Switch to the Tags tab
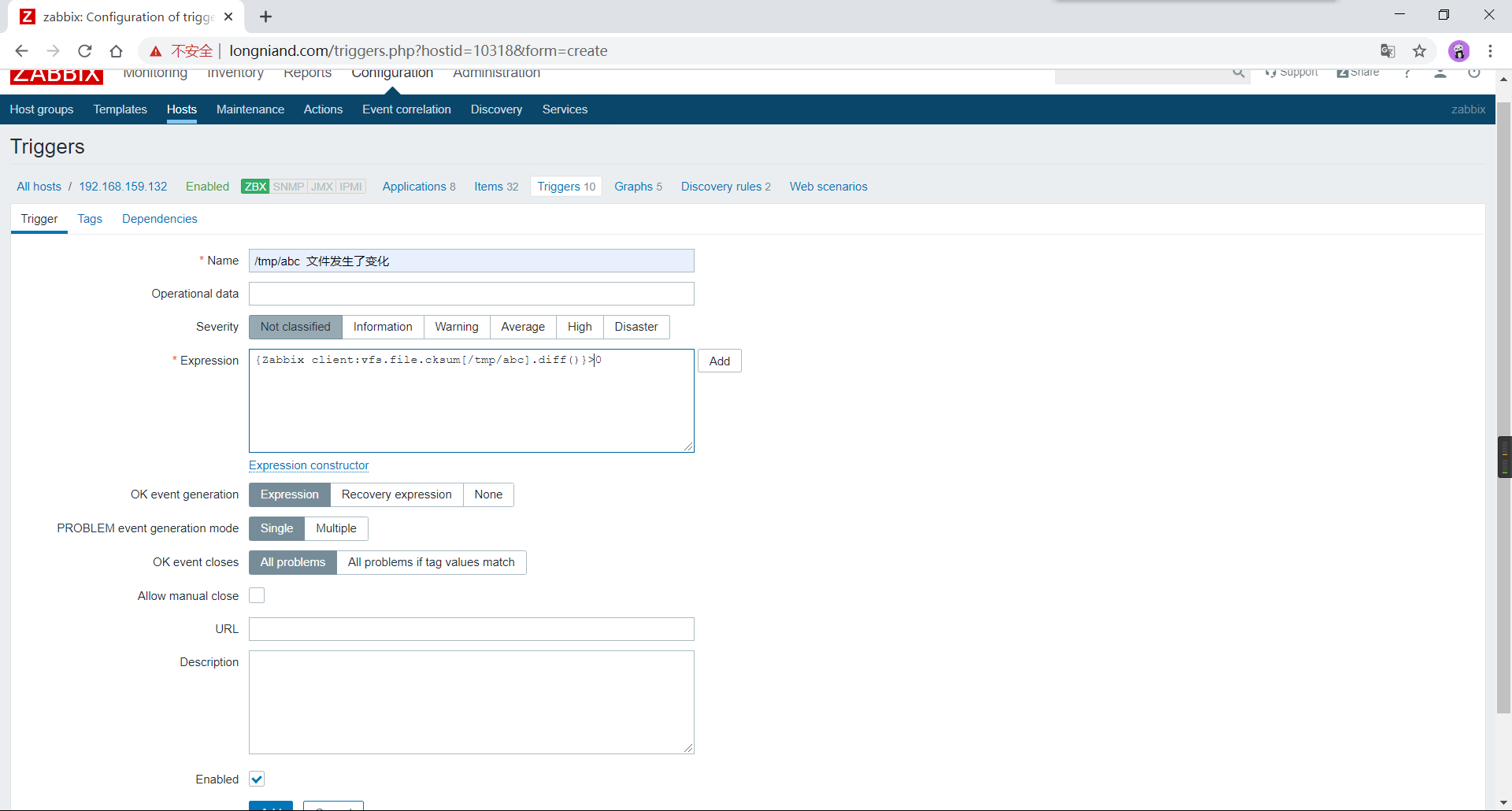Viewport: 1512px width, 811px height. point(90,219)
